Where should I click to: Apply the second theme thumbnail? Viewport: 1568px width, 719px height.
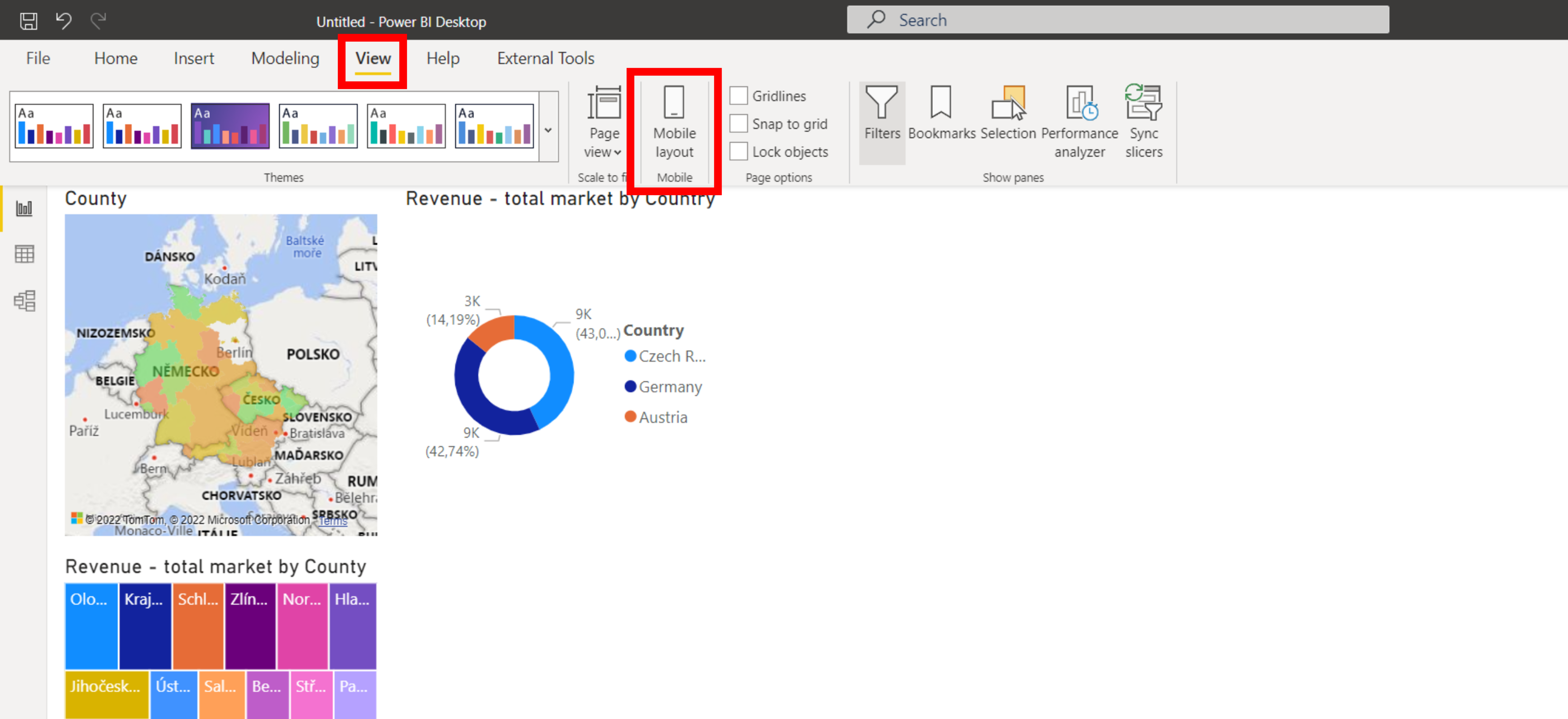(142, 126)
